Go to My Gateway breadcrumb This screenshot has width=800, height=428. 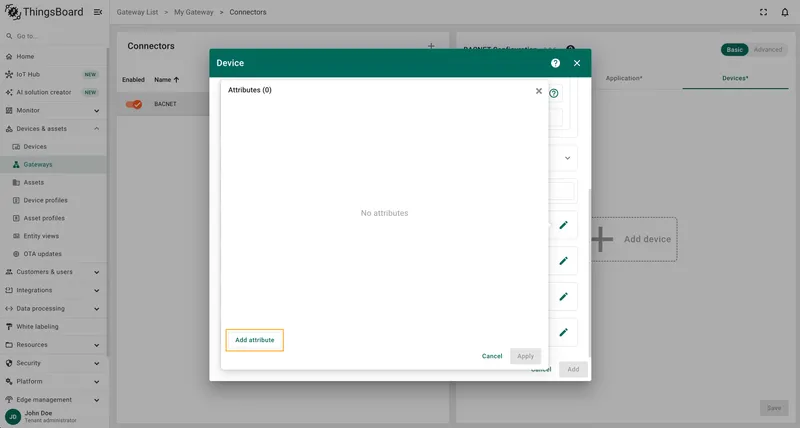click(193, 12)
